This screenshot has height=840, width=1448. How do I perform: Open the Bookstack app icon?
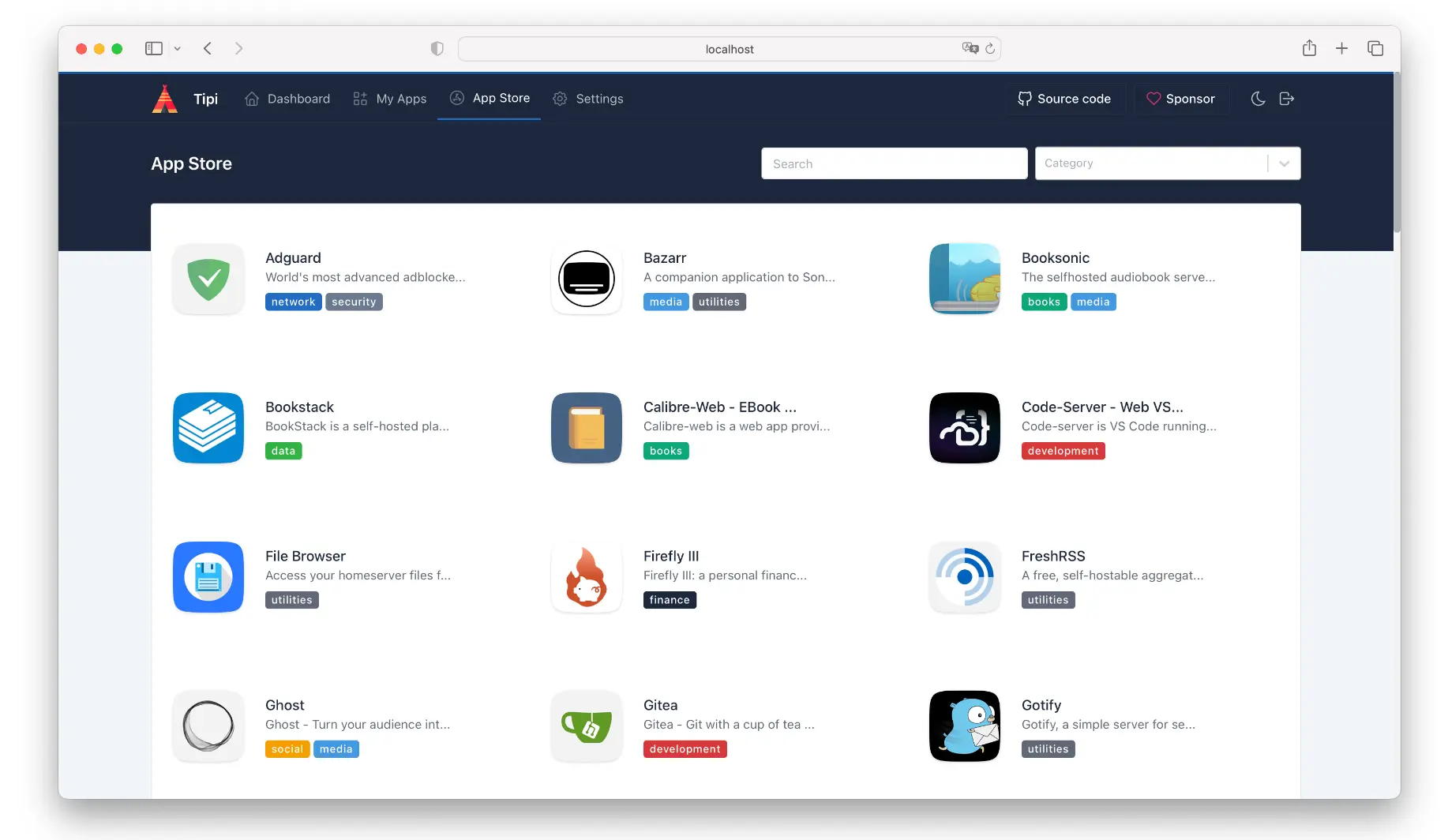coord(208,428)
